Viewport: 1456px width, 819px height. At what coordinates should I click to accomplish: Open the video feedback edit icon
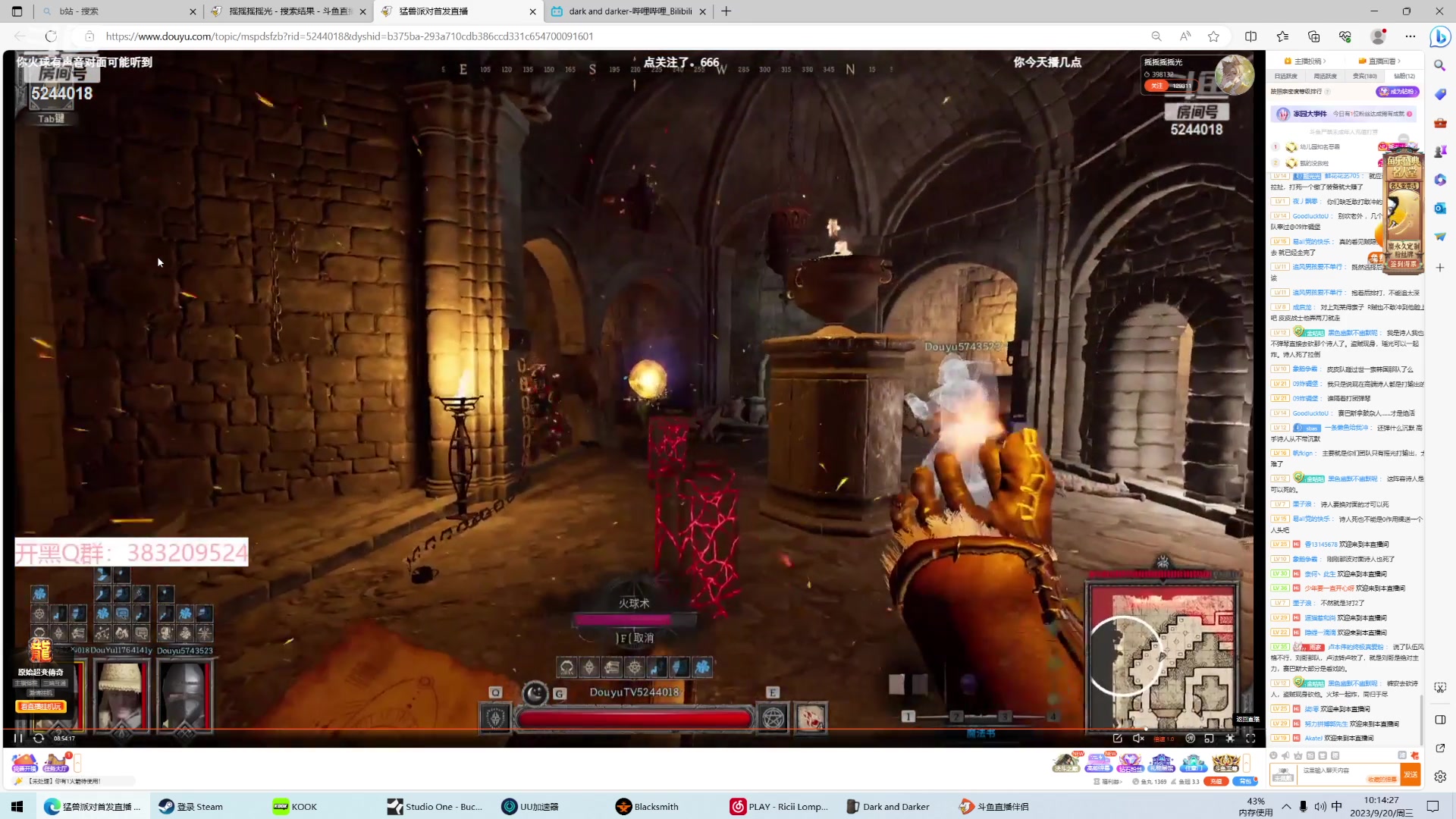coord(1118,738)
